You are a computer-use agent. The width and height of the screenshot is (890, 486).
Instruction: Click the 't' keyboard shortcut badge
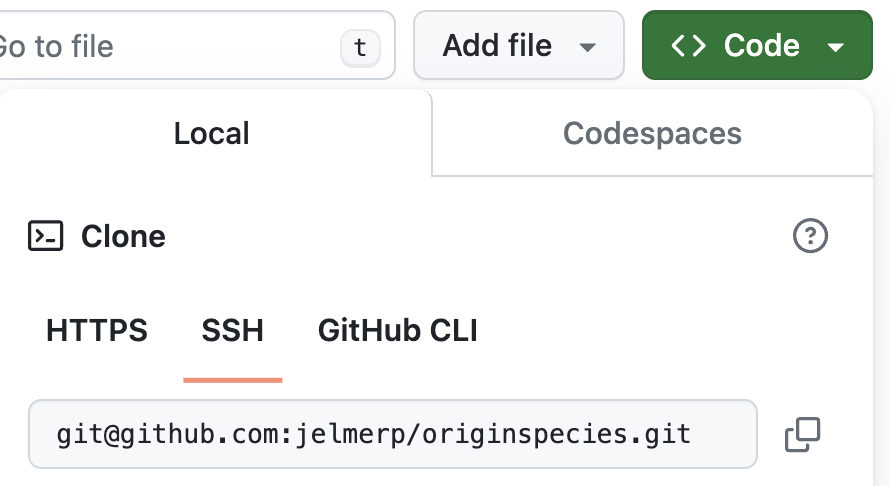click(x=360, y=46)
